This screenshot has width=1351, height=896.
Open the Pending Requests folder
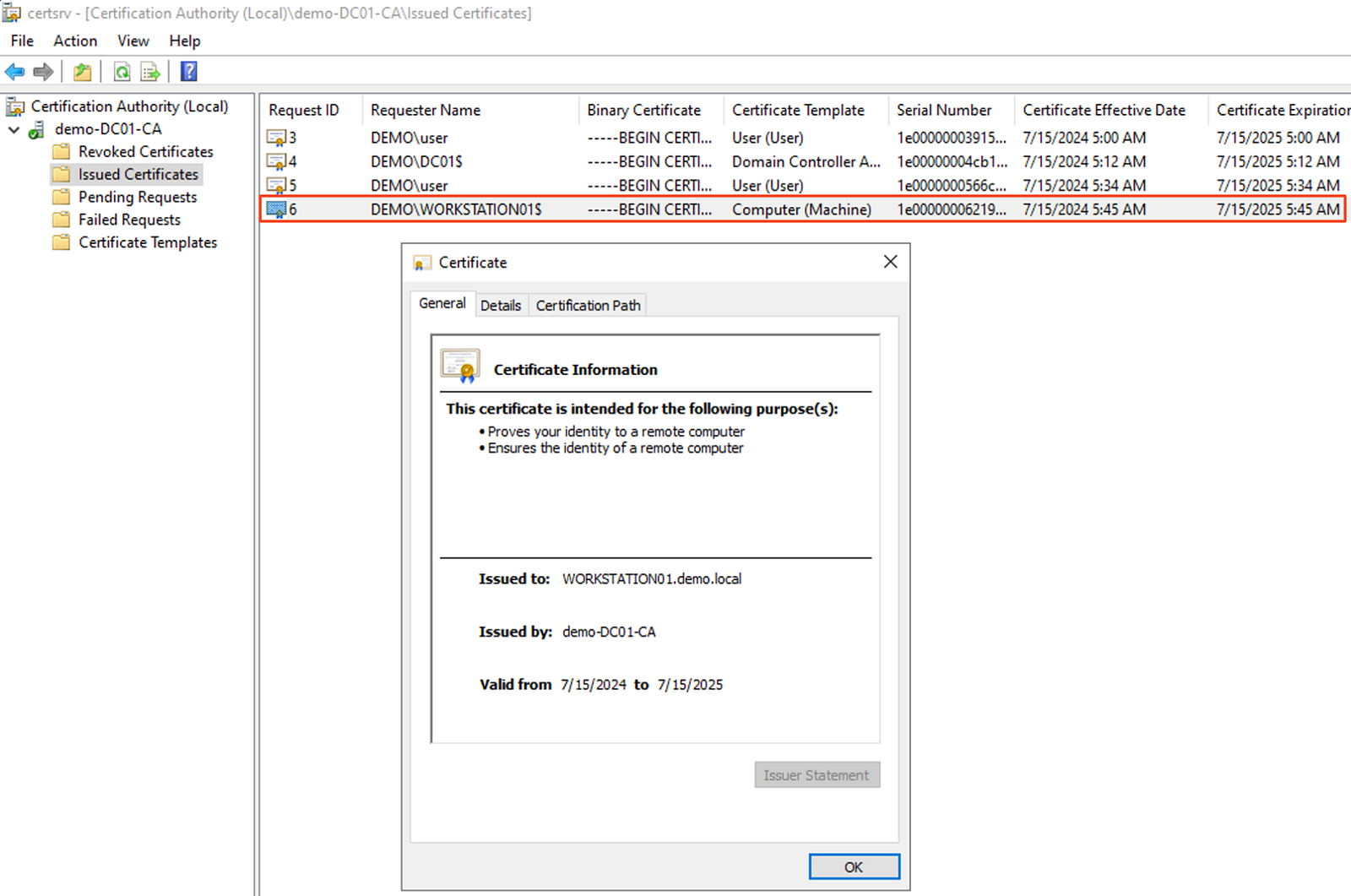pos(137,197)
